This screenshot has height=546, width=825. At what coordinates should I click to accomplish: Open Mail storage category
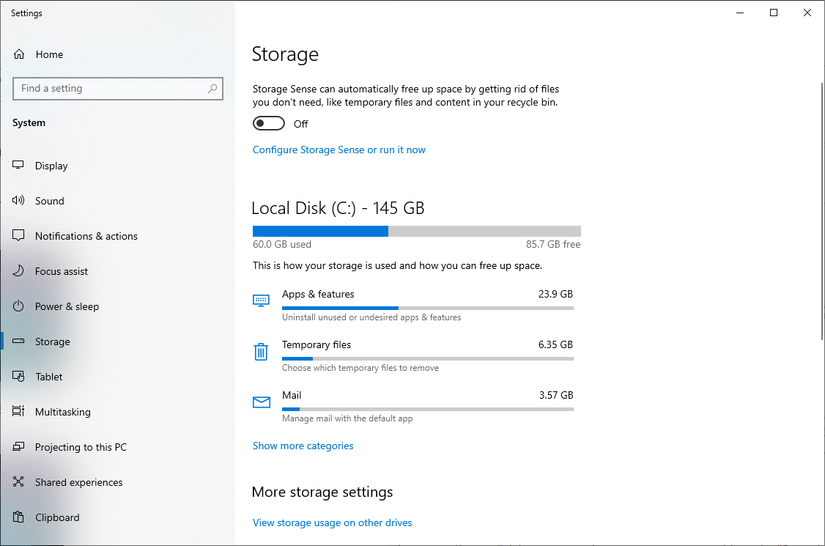pos(413,406)
